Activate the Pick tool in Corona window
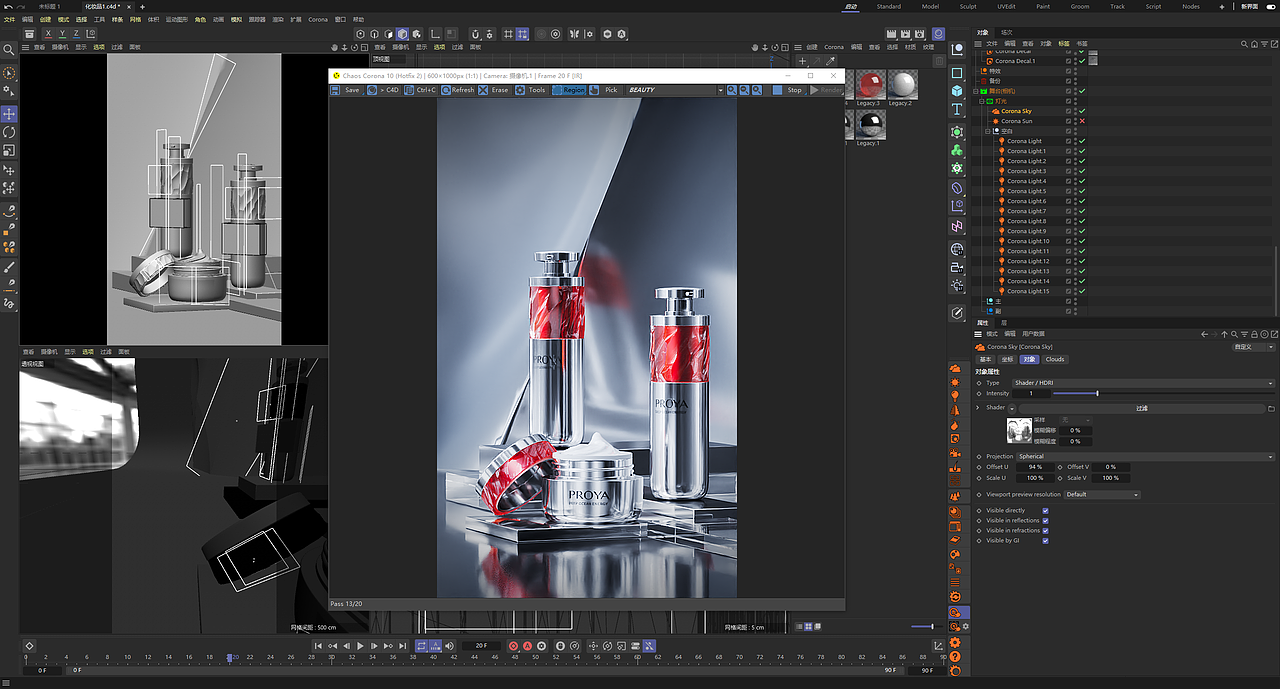The image size is (1280, 689). (604, 90)
